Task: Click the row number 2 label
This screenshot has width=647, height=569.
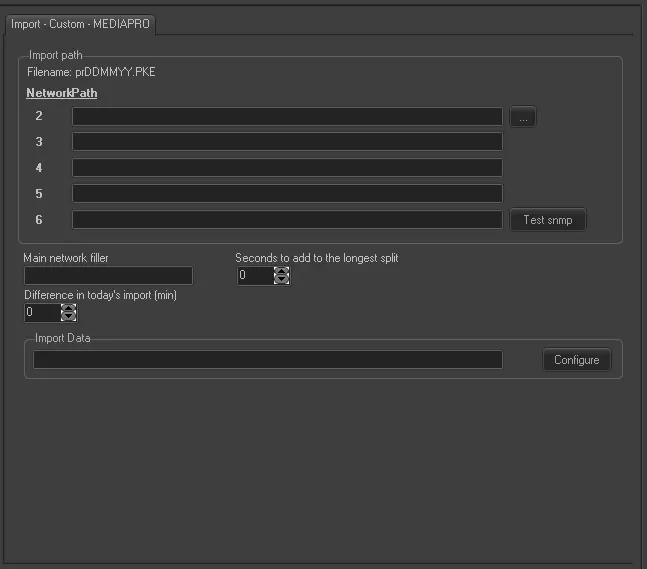Action: click(39, 117)
